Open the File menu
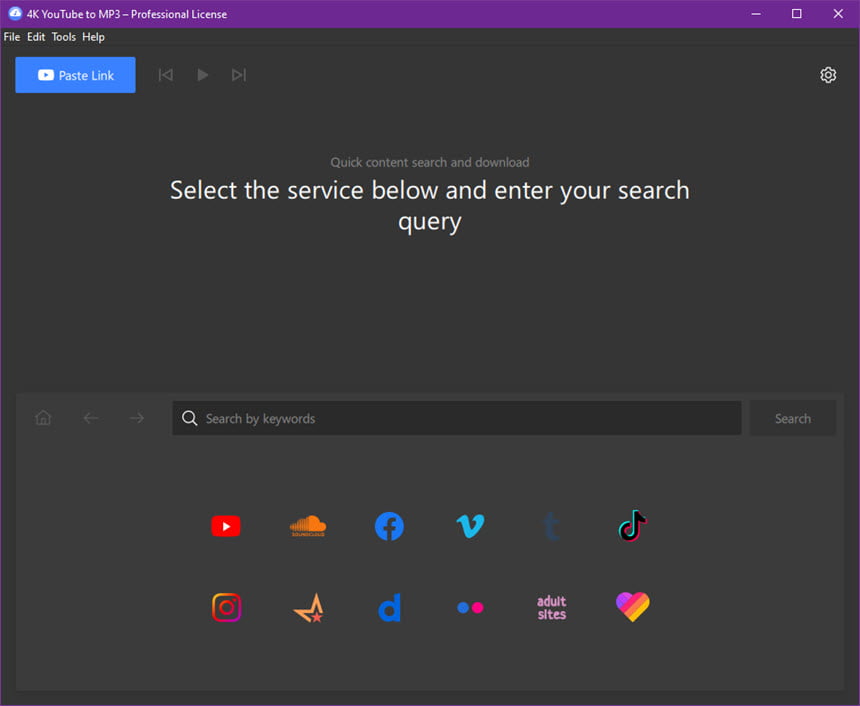 [x=12, y=37]
